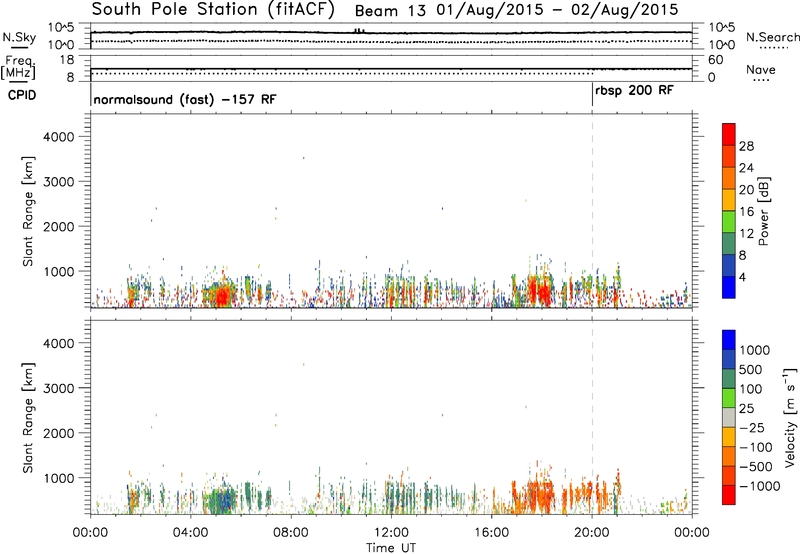Click the "-25" tick on Velocity colorbar
Viewport: 800px width, 554px height.
(x=752, y=428)
